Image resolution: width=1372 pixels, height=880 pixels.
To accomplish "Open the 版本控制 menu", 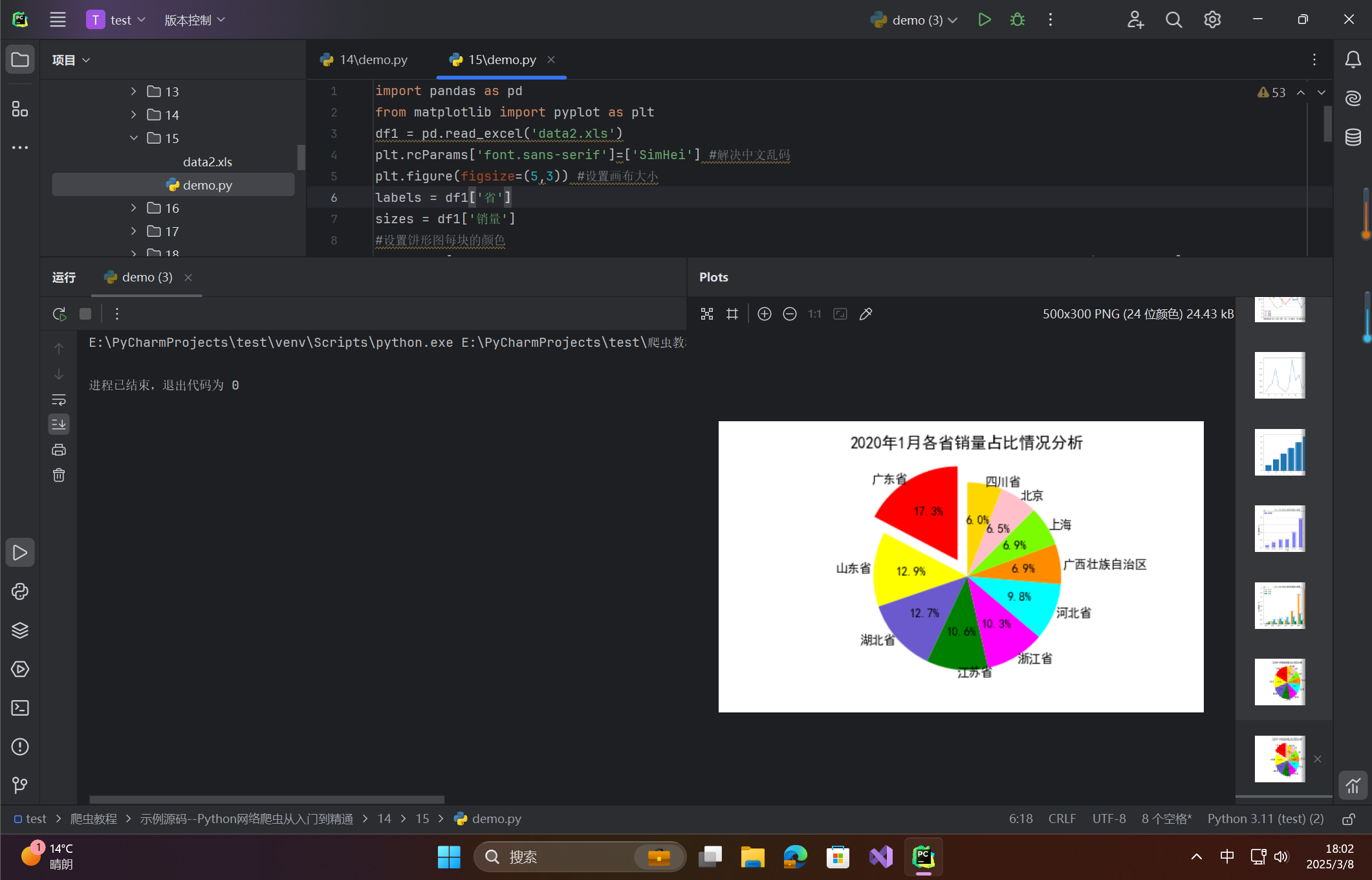I will point(189,19).
